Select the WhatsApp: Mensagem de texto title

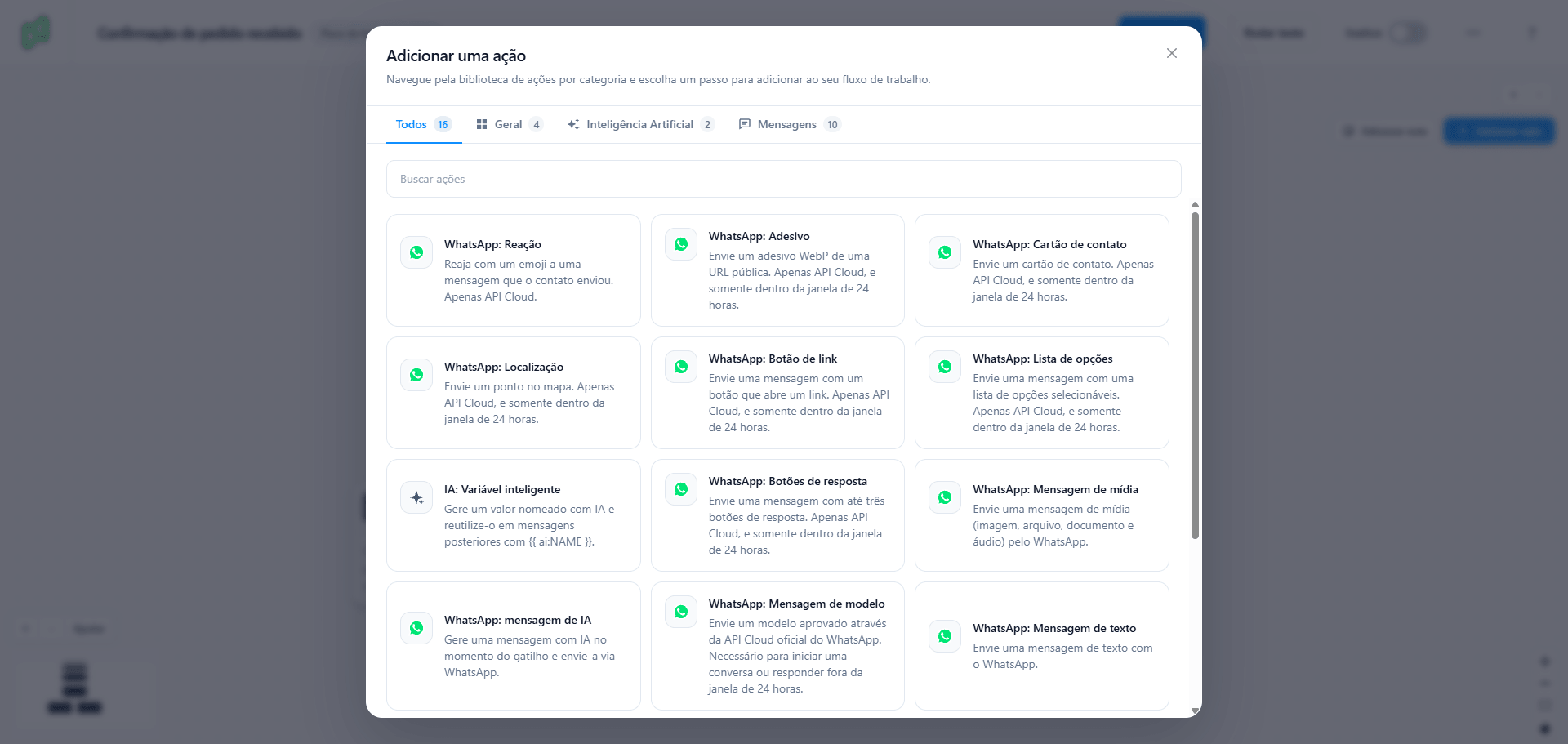point(1054,628)
